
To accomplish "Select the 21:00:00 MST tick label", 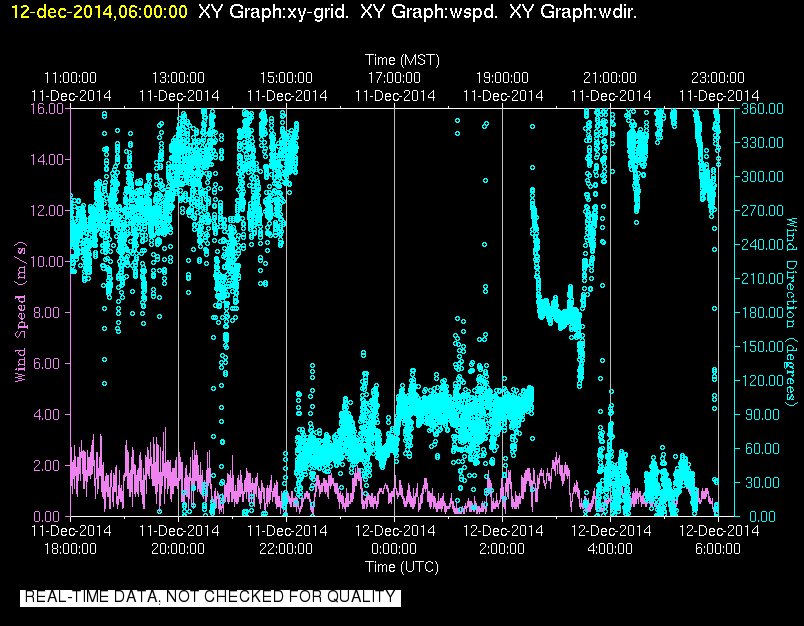I will coord(610,78).
